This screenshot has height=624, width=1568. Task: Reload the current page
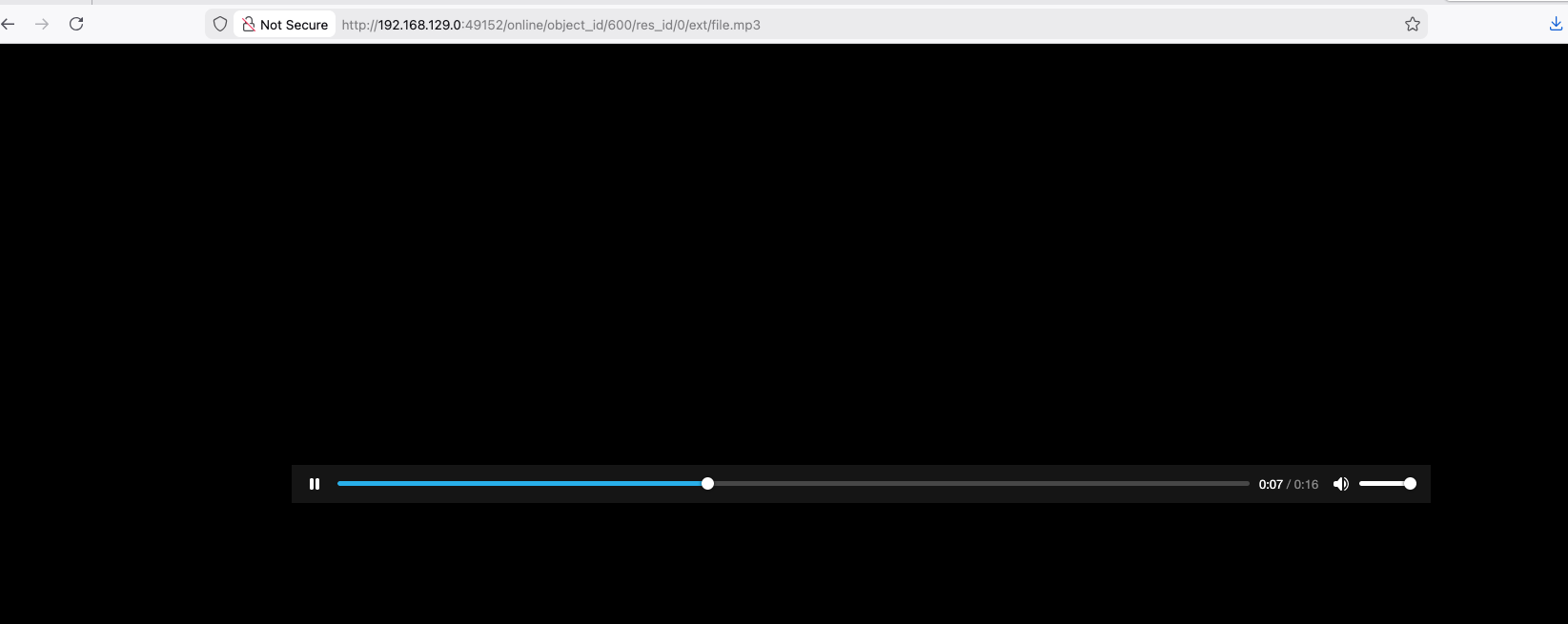[x=76, y=25]
